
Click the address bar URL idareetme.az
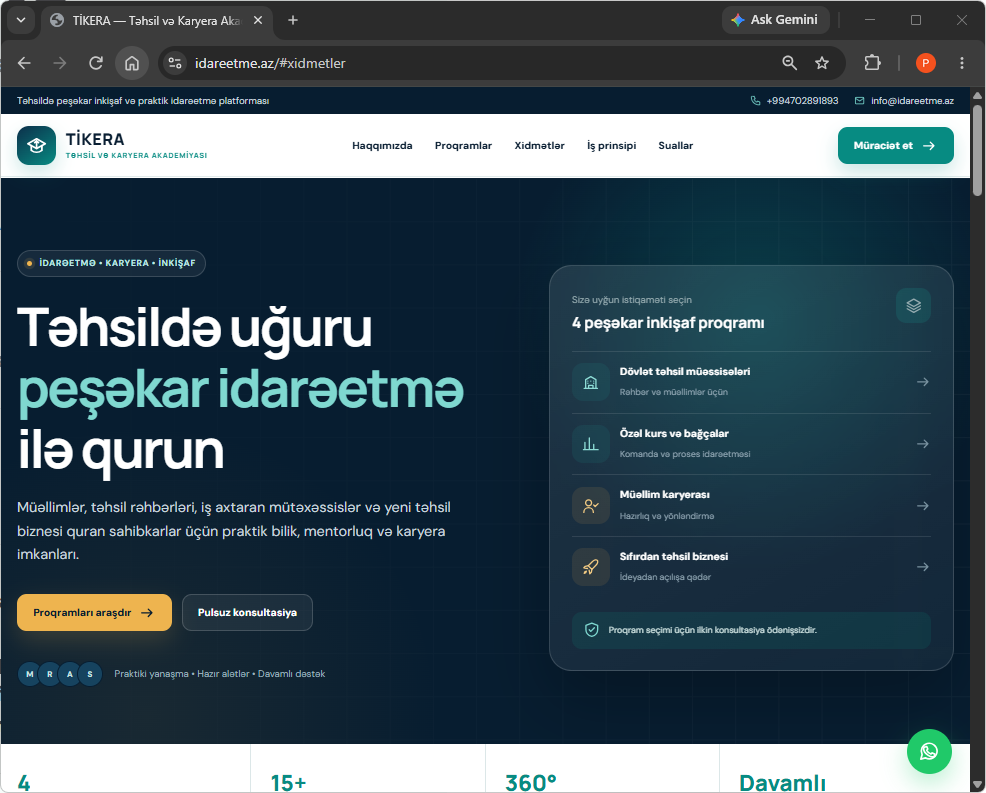point(270,63)
